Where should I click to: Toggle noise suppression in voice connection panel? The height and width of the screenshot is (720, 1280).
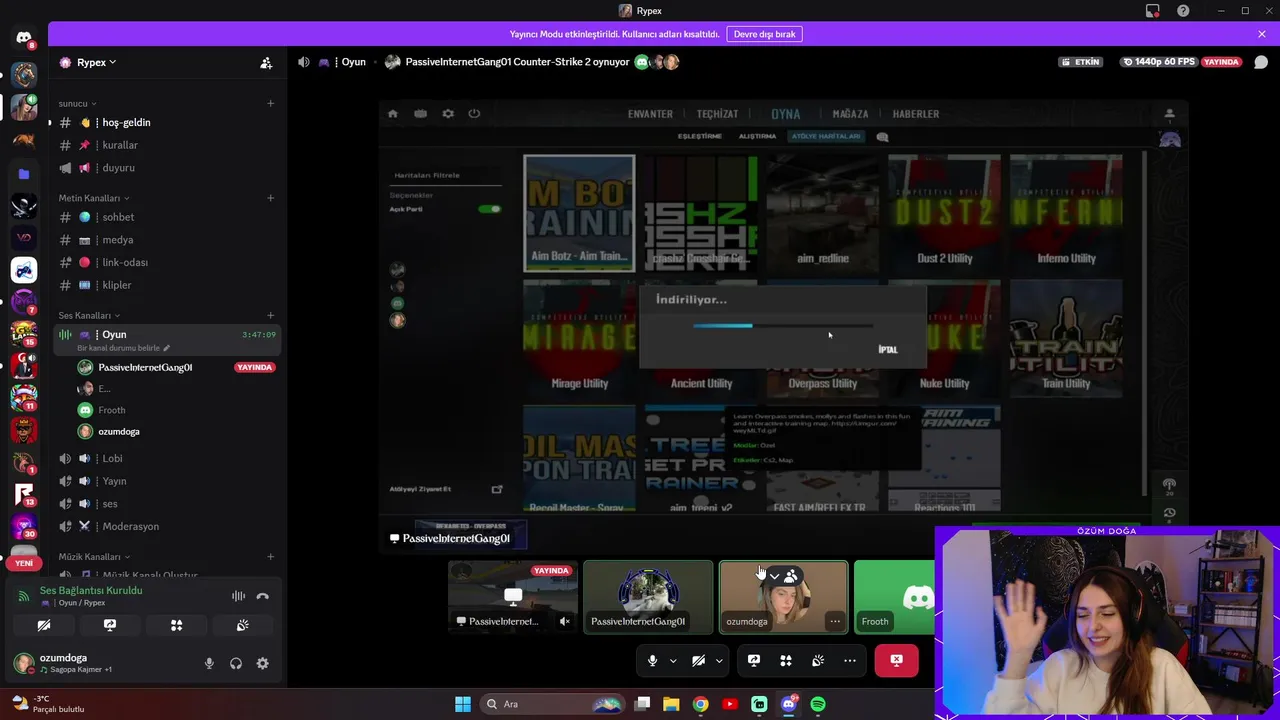tap(238, 596)
